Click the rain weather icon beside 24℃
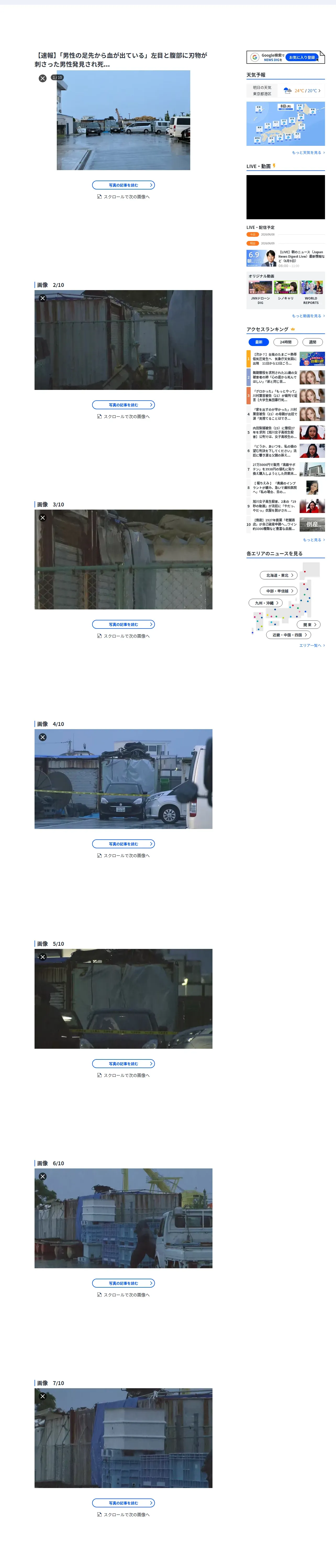The height and width of the screenshot is (1568, 336). coord(288,91)
